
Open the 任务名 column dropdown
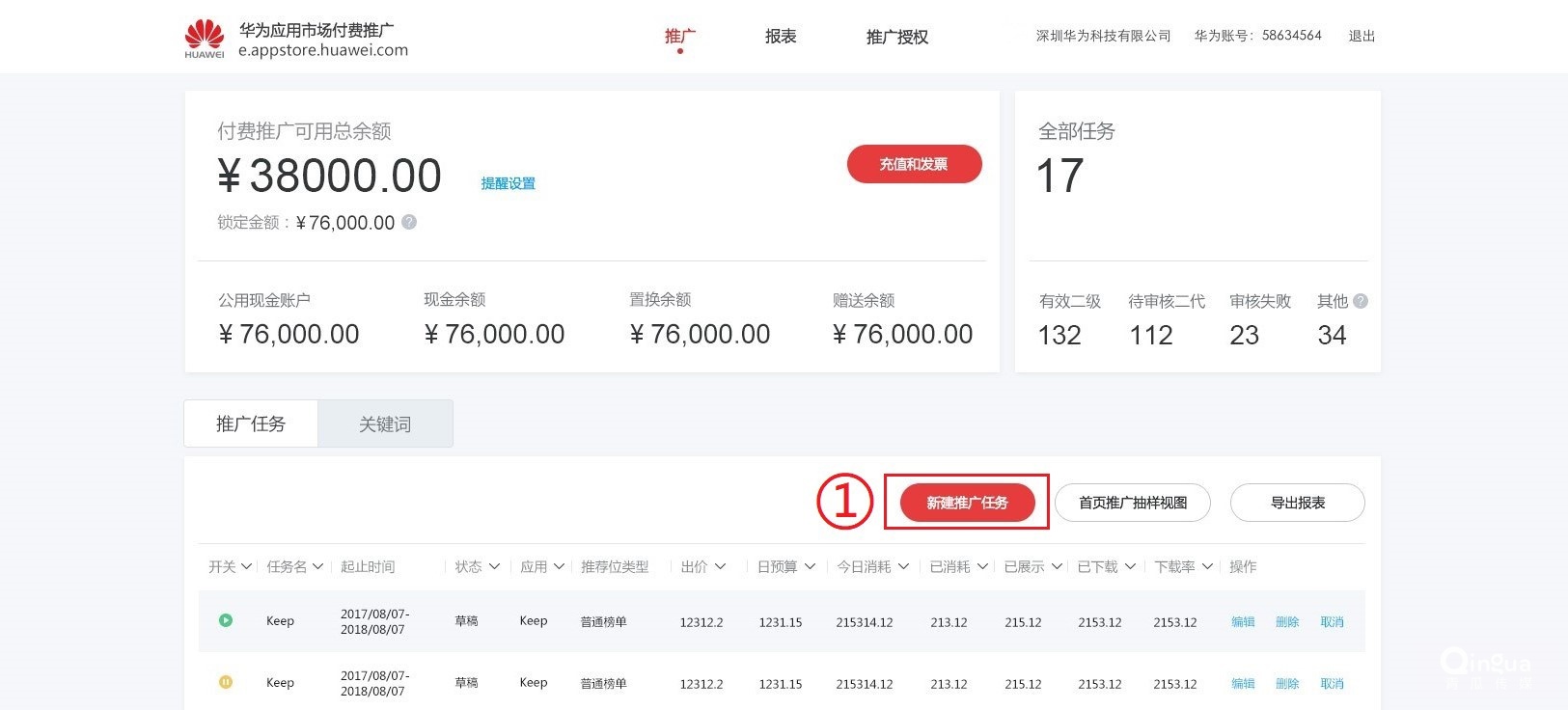click(317, 567)
